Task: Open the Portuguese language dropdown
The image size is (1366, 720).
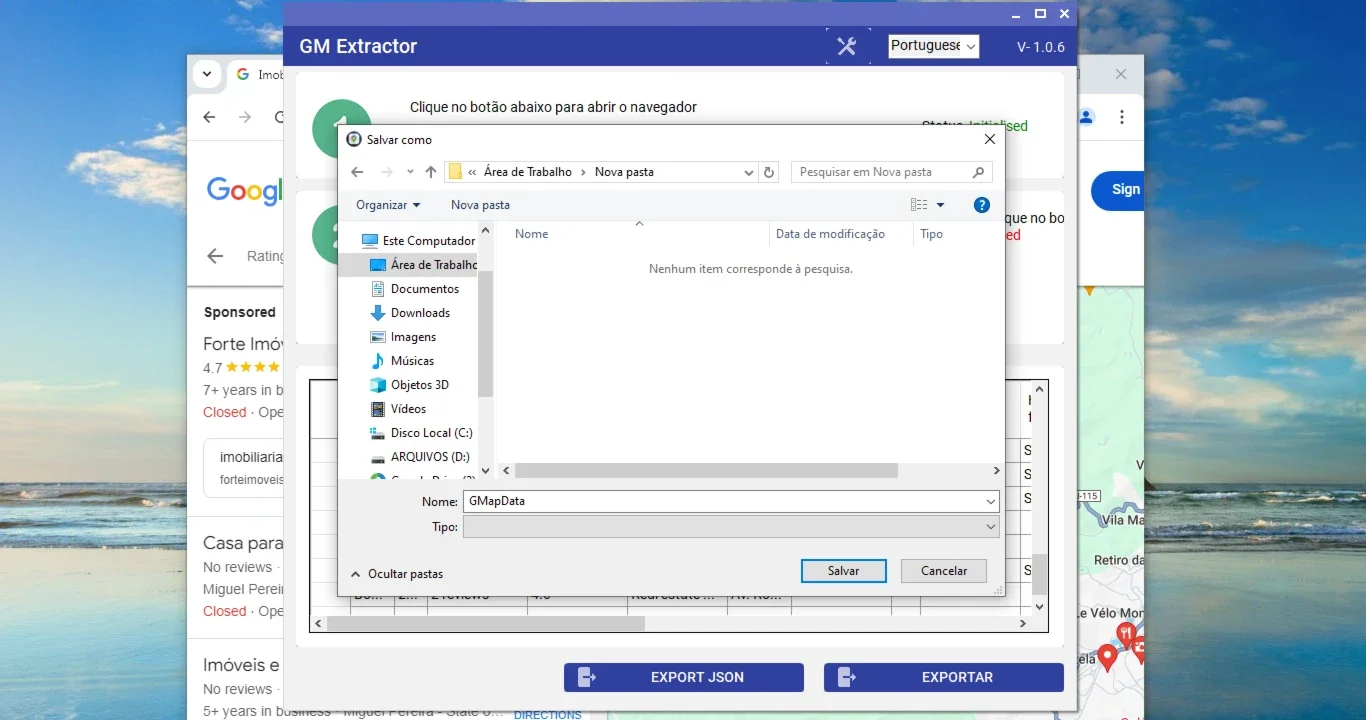Action: click(x=934, y=46)
